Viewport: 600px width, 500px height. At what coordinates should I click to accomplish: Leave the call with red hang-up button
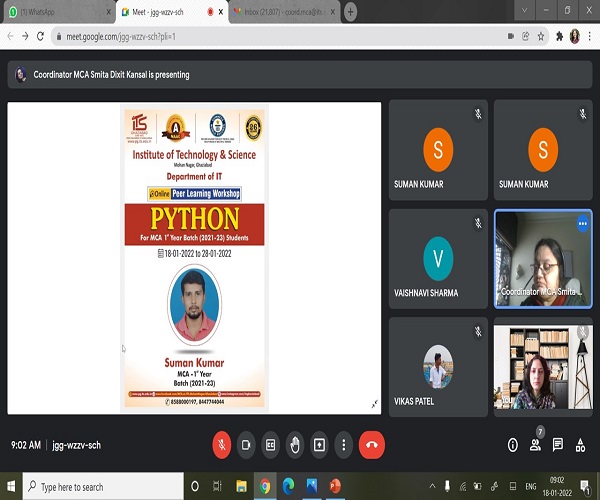[x=372, y=445]
